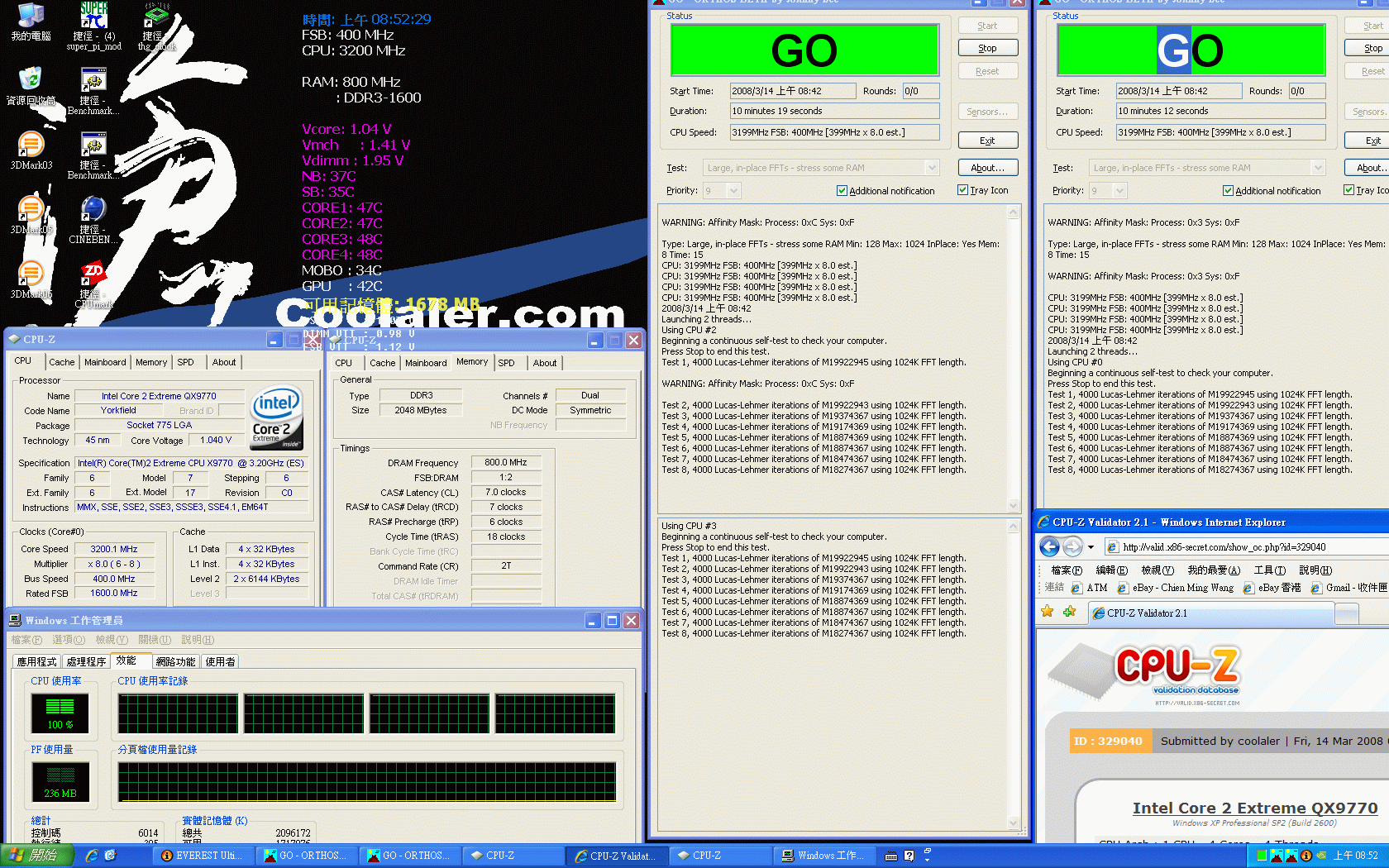Screen dimensions: 1389x868
Task: Open 檢視(V) menu in Task Manager
Action: coord(112,640)
